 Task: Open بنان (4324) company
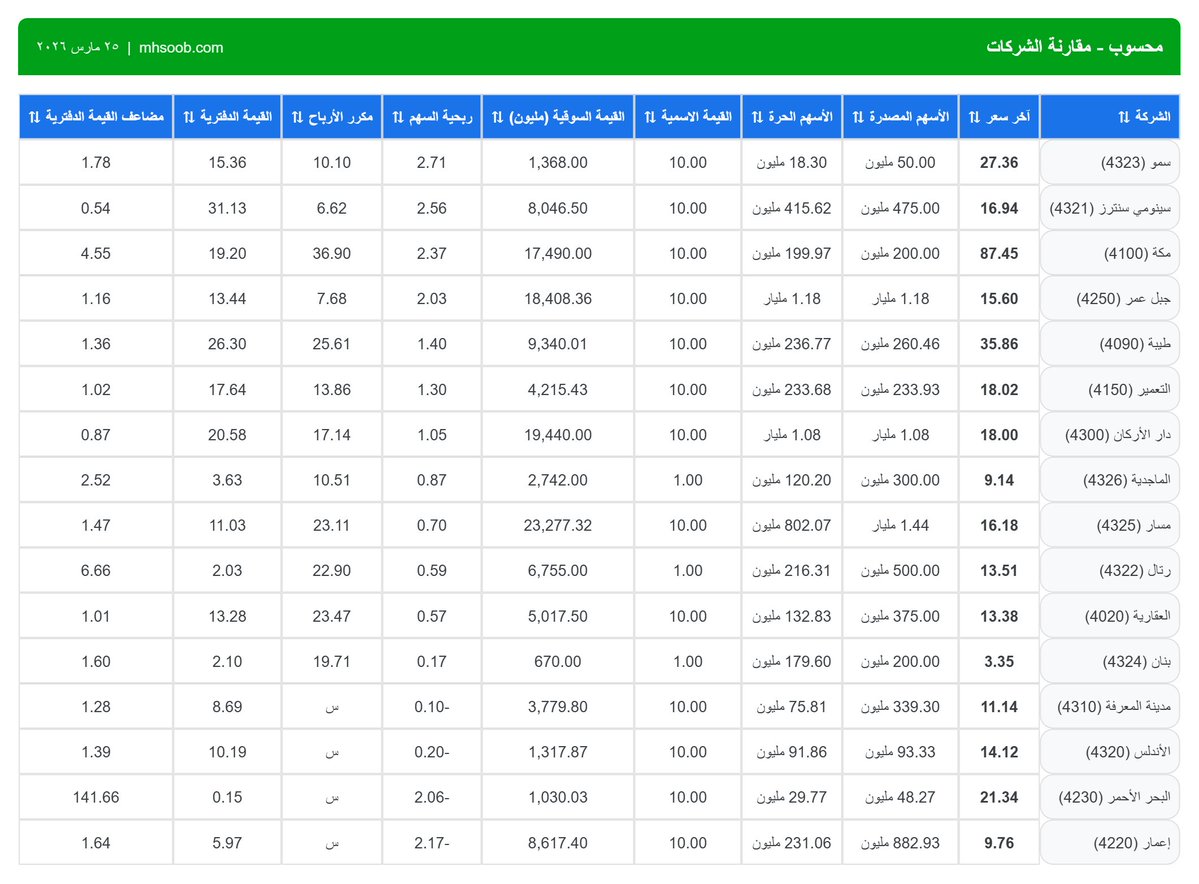[x=1110, y=661]
